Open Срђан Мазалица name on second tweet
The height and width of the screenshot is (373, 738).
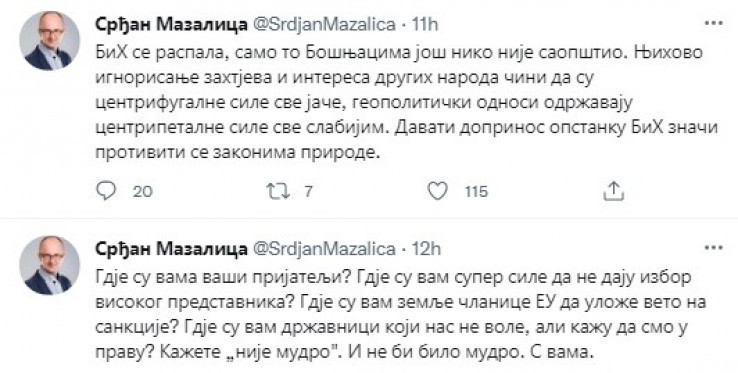(171, 249)
